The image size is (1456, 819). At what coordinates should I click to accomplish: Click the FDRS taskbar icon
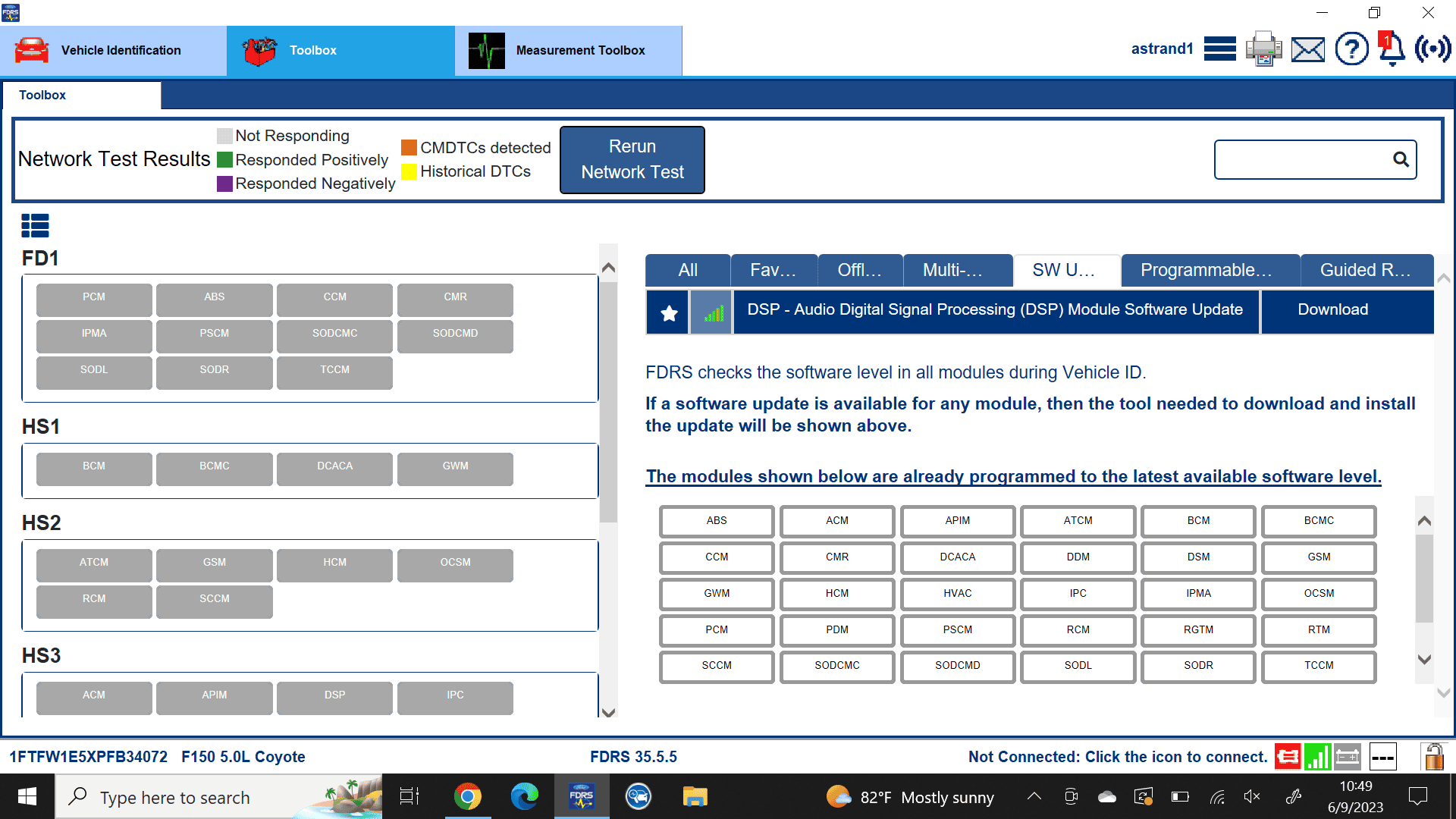click(x=582, y=796)
